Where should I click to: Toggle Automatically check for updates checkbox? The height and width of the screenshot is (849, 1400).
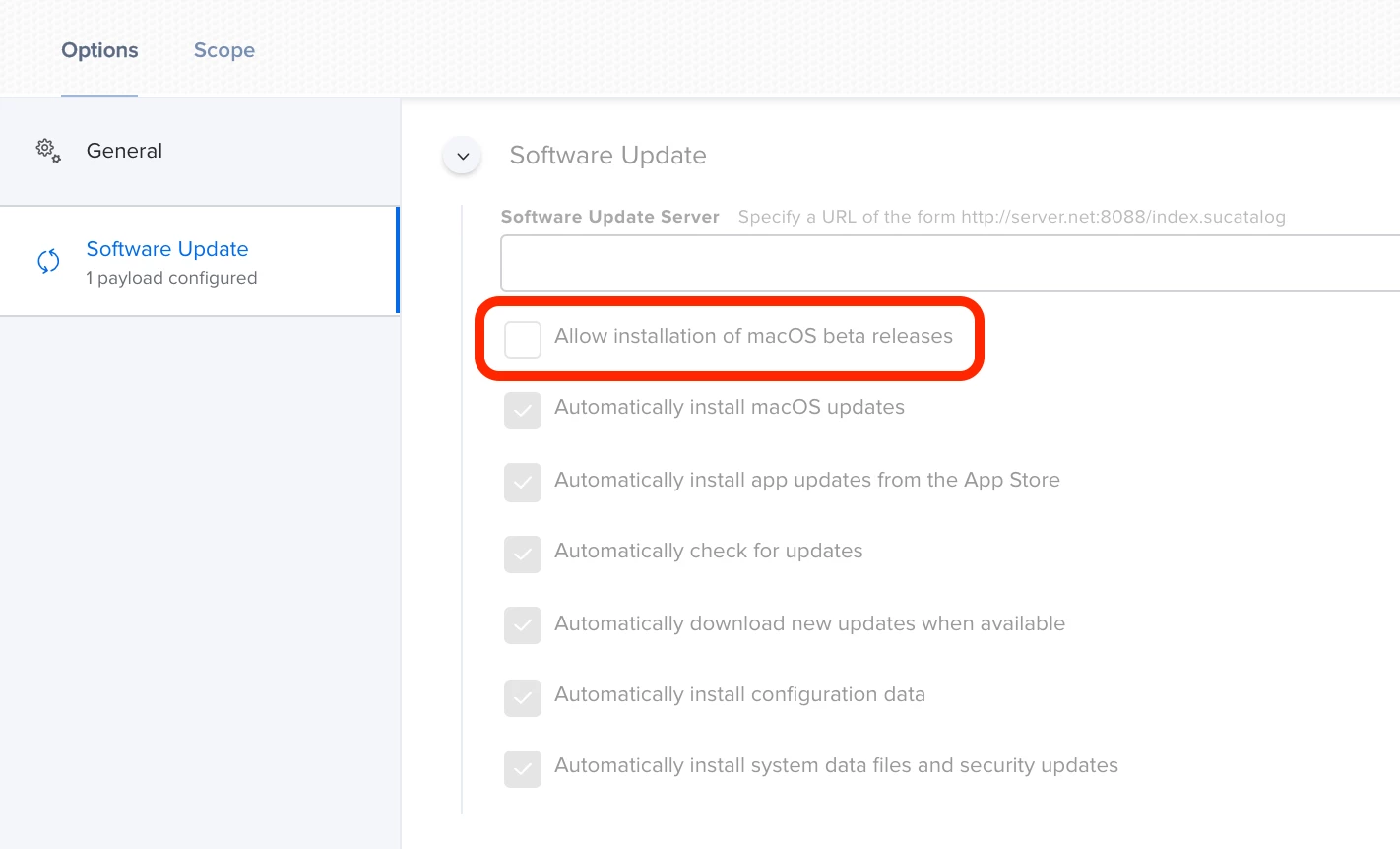click(x=523, y=555)
